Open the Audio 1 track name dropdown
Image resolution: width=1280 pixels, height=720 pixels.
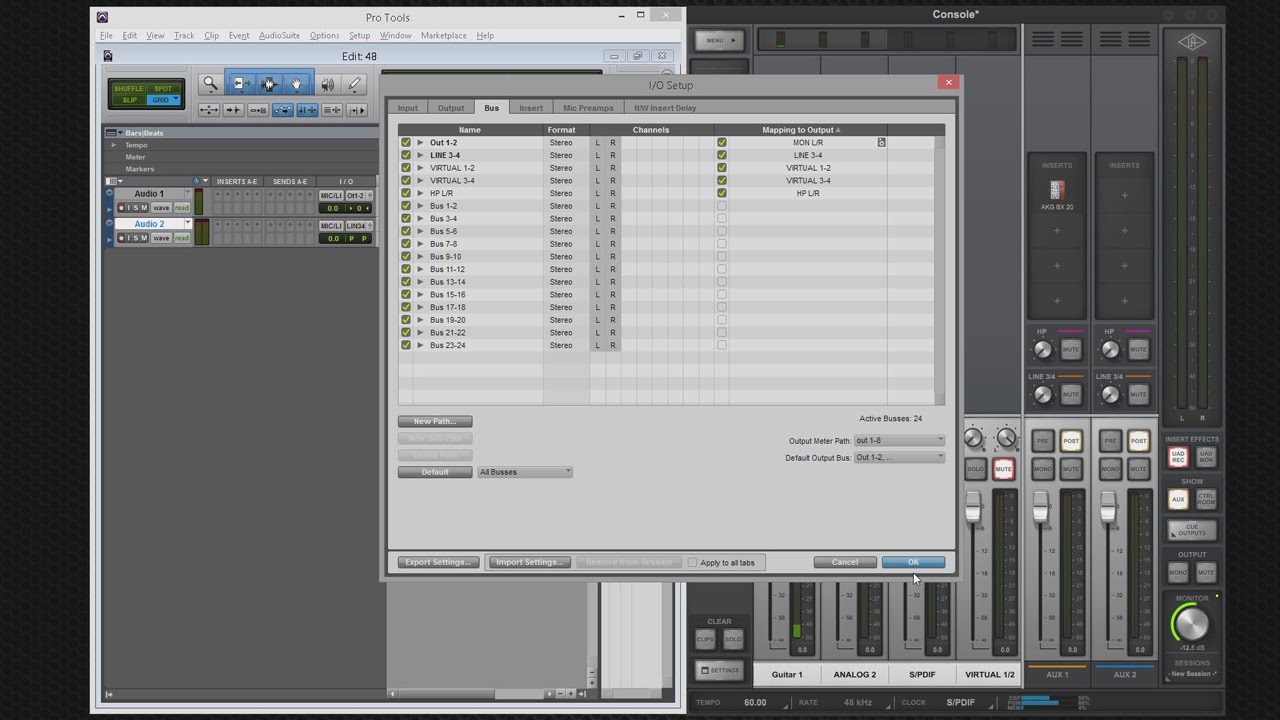[187, 193]
